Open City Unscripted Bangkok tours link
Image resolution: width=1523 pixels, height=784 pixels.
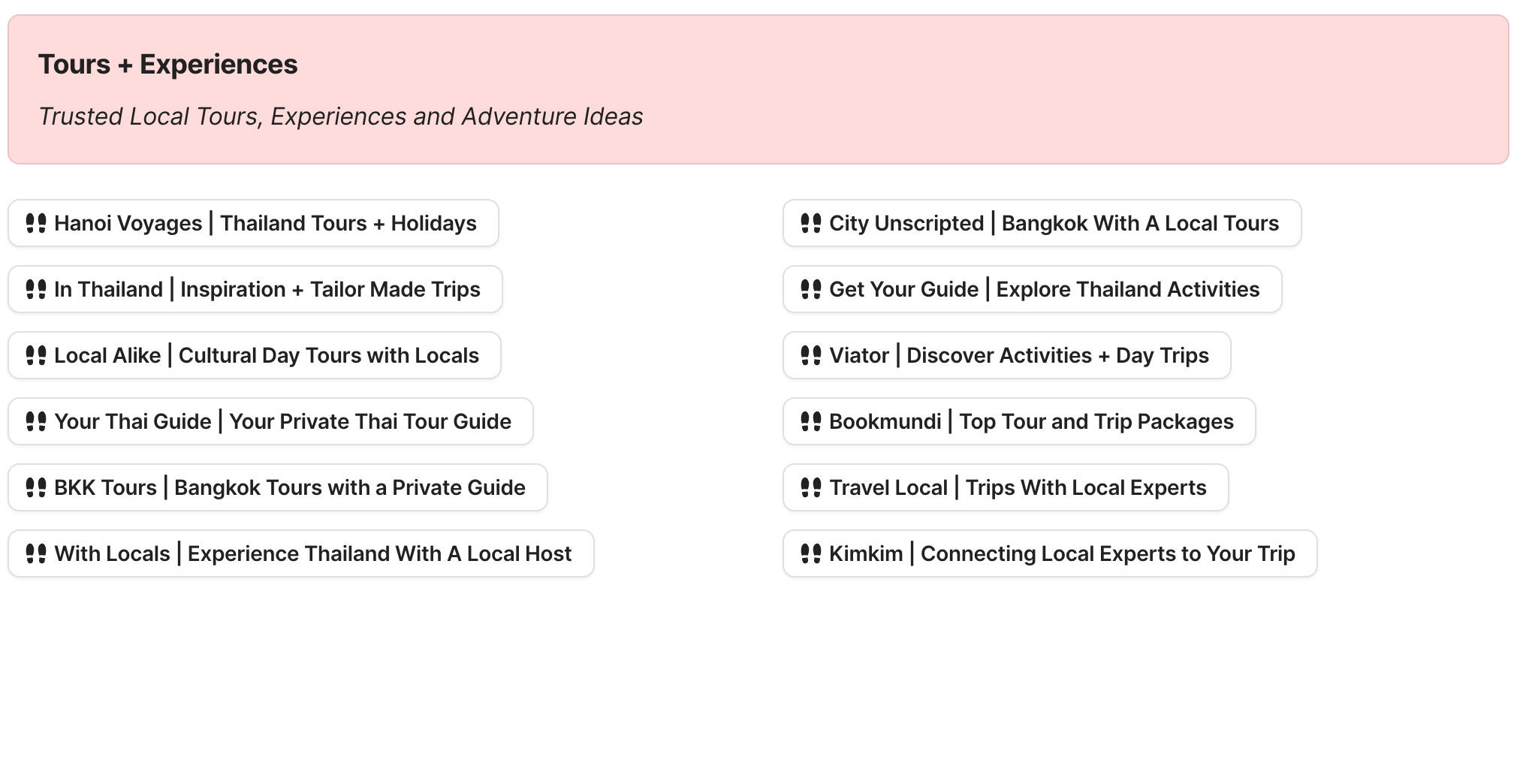(1054, 223)
